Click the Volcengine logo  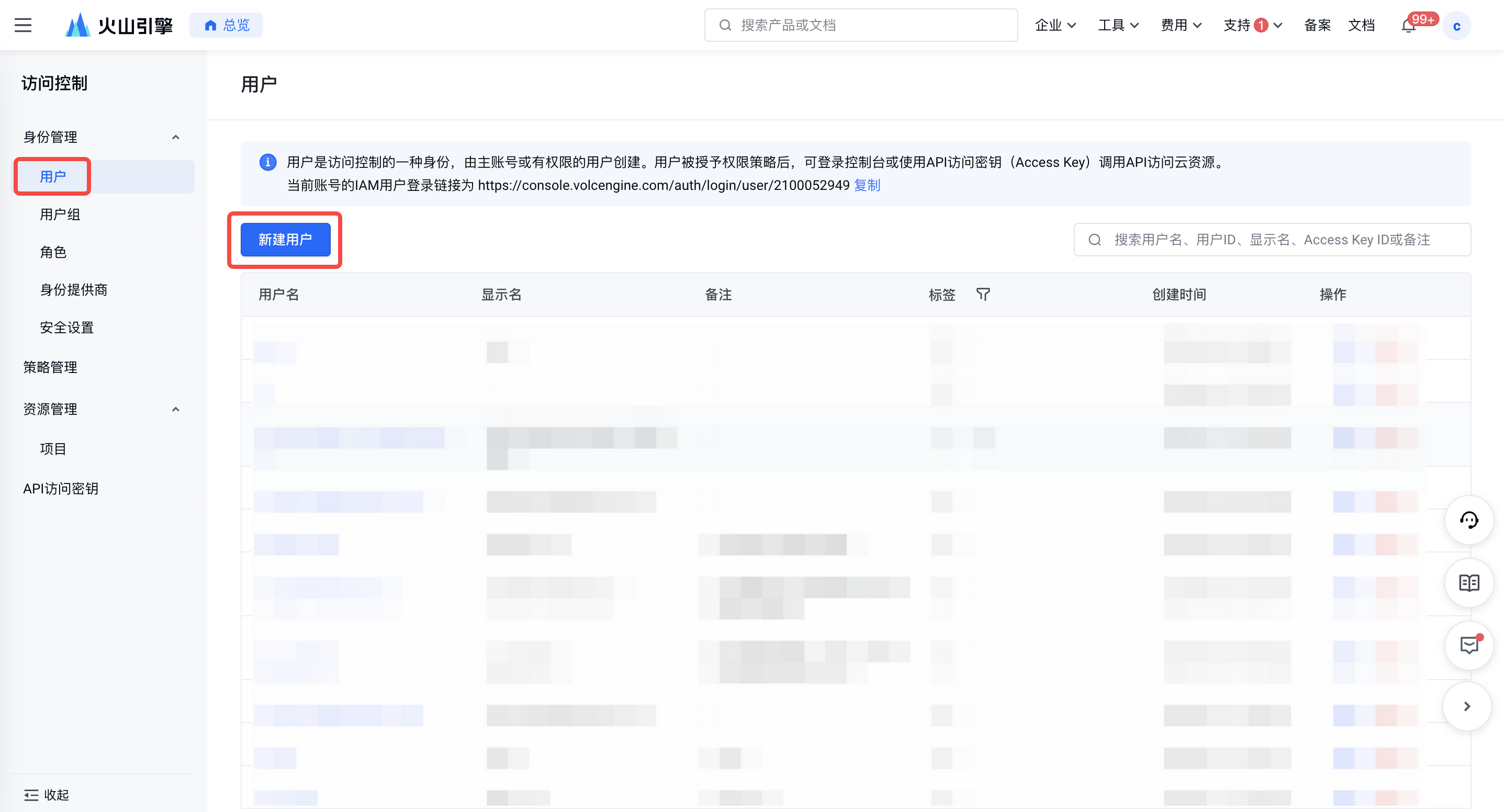tap(119, 25)
